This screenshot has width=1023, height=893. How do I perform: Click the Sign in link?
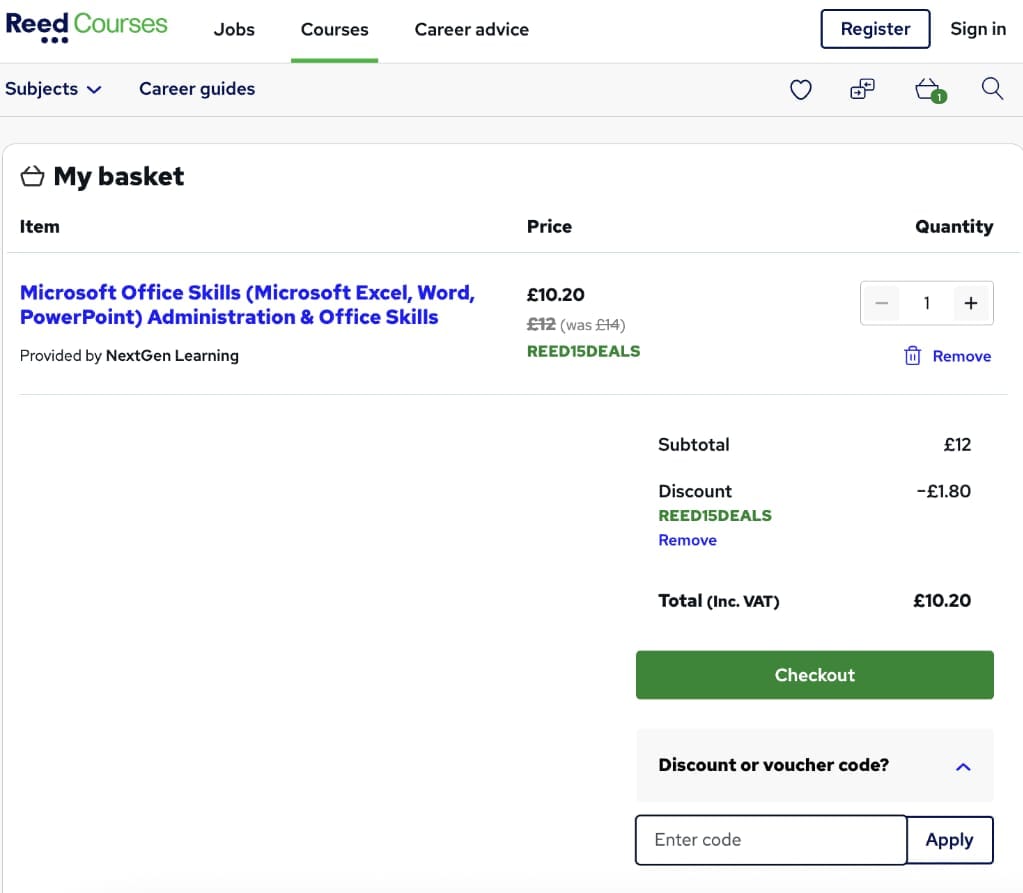[x=978, y=29]
